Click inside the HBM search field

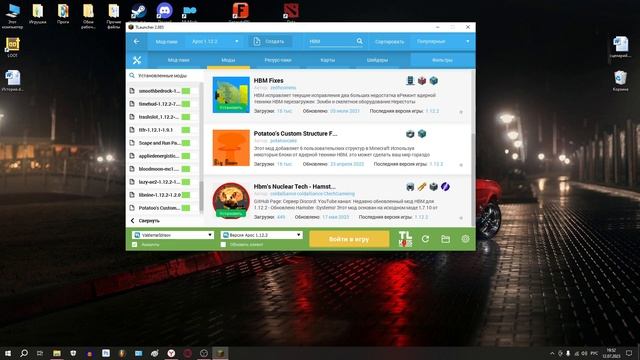[331, 41]
